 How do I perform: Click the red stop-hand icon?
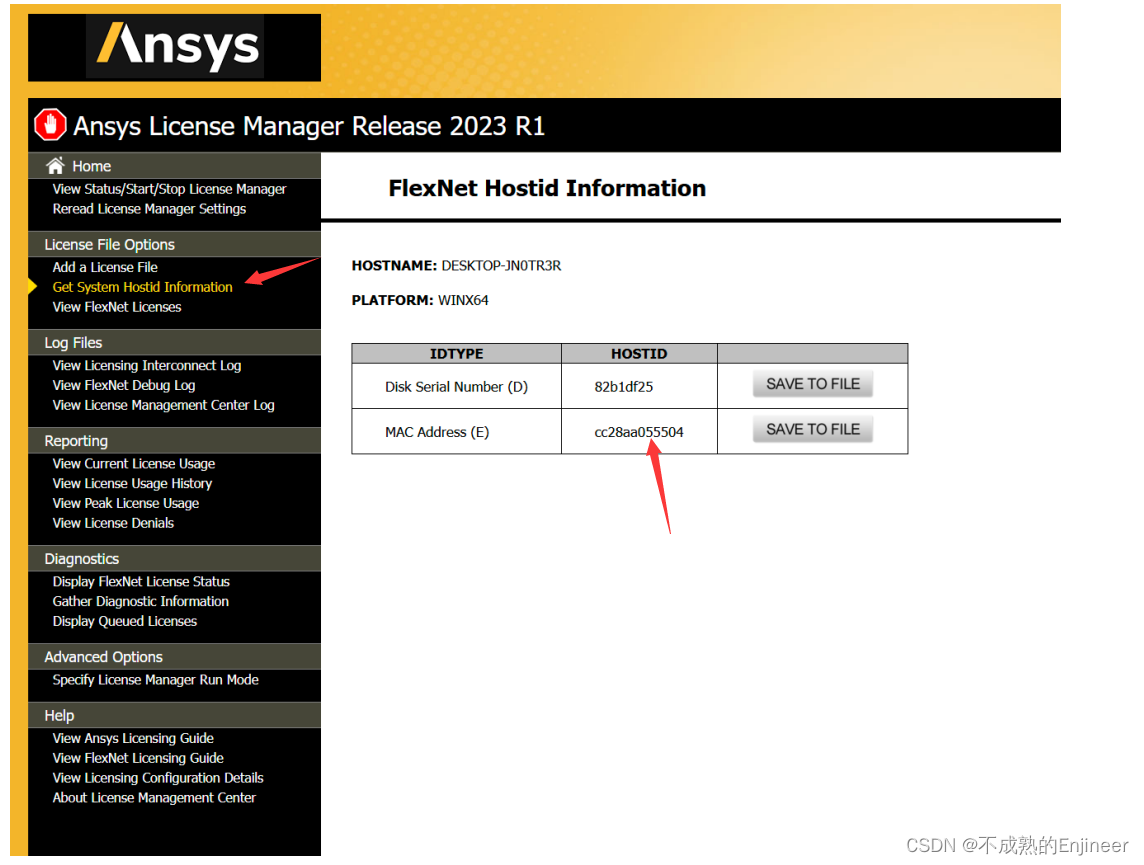coord(50,125)
